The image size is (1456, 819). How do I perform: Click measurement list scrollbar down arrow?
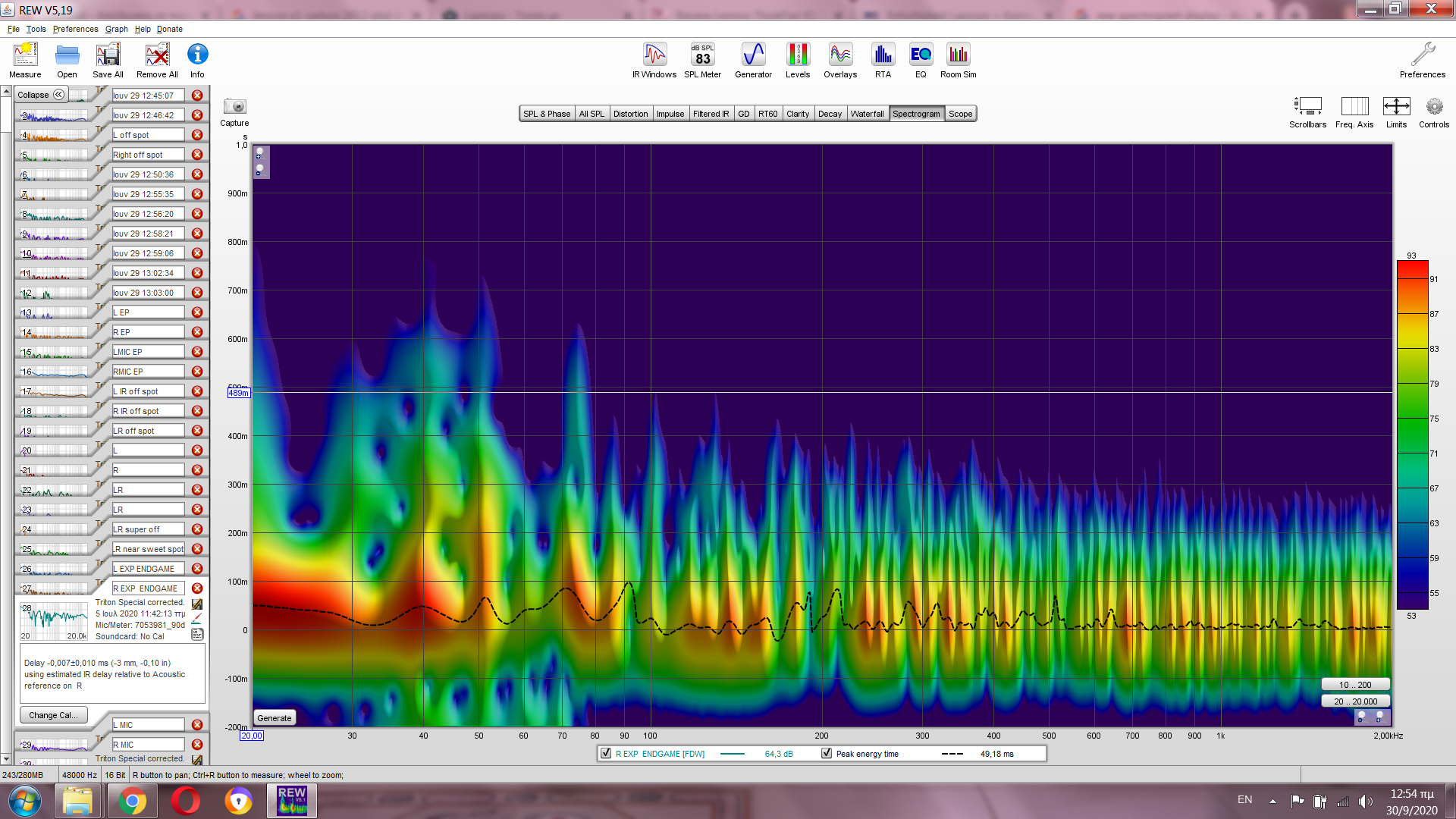6,759
